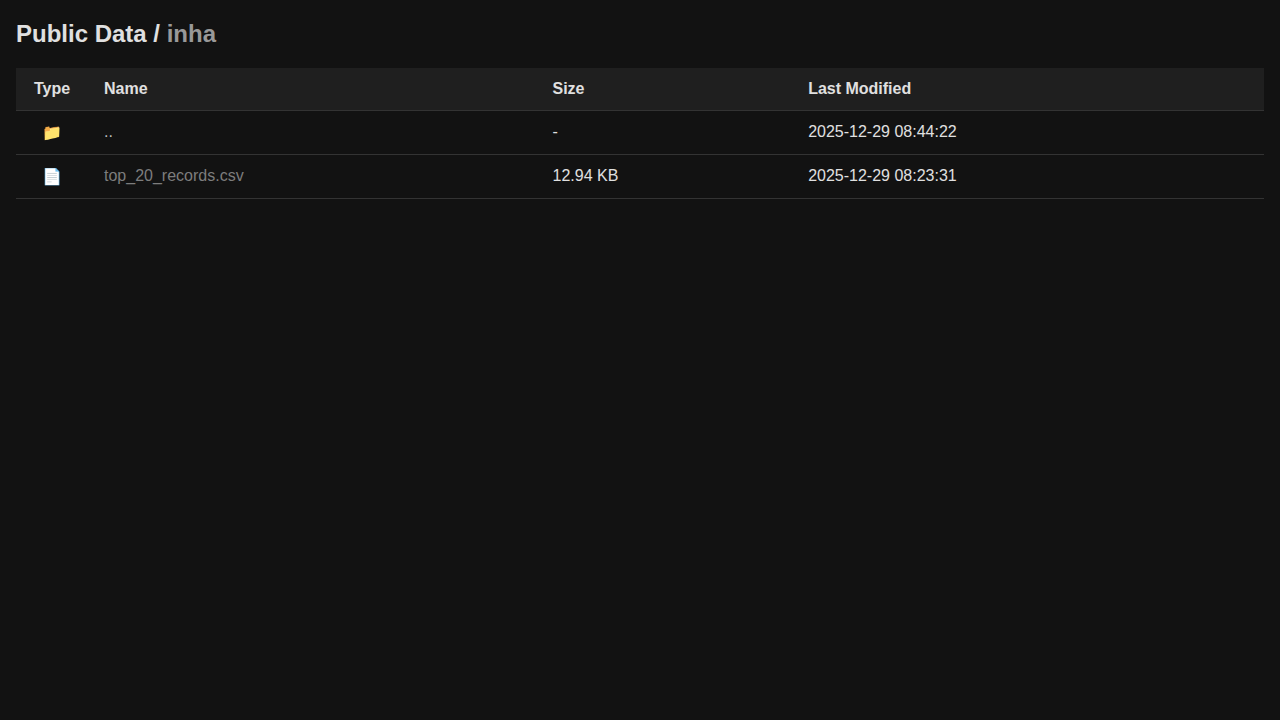Go up via the '..' link
The height and width of the screenshot is (720, 1280).
(x=108, y=132)
